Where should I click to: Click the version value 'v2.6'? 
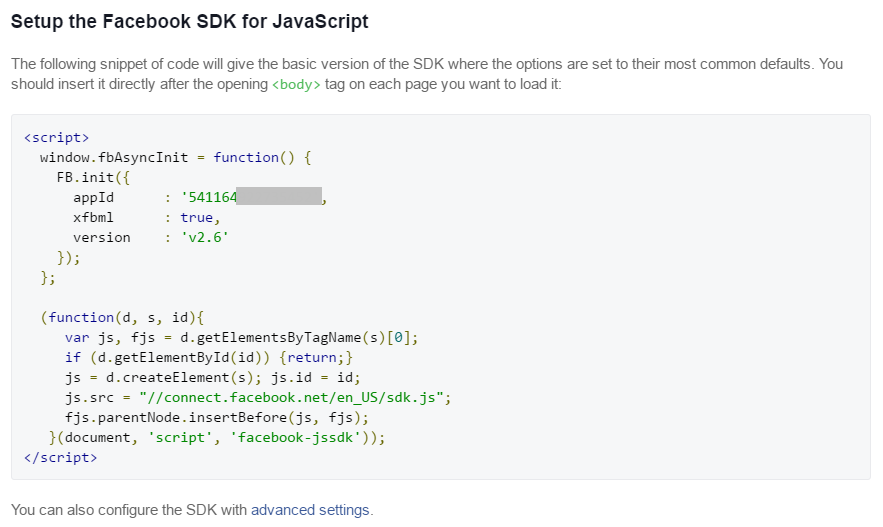[x=204, y=238]
